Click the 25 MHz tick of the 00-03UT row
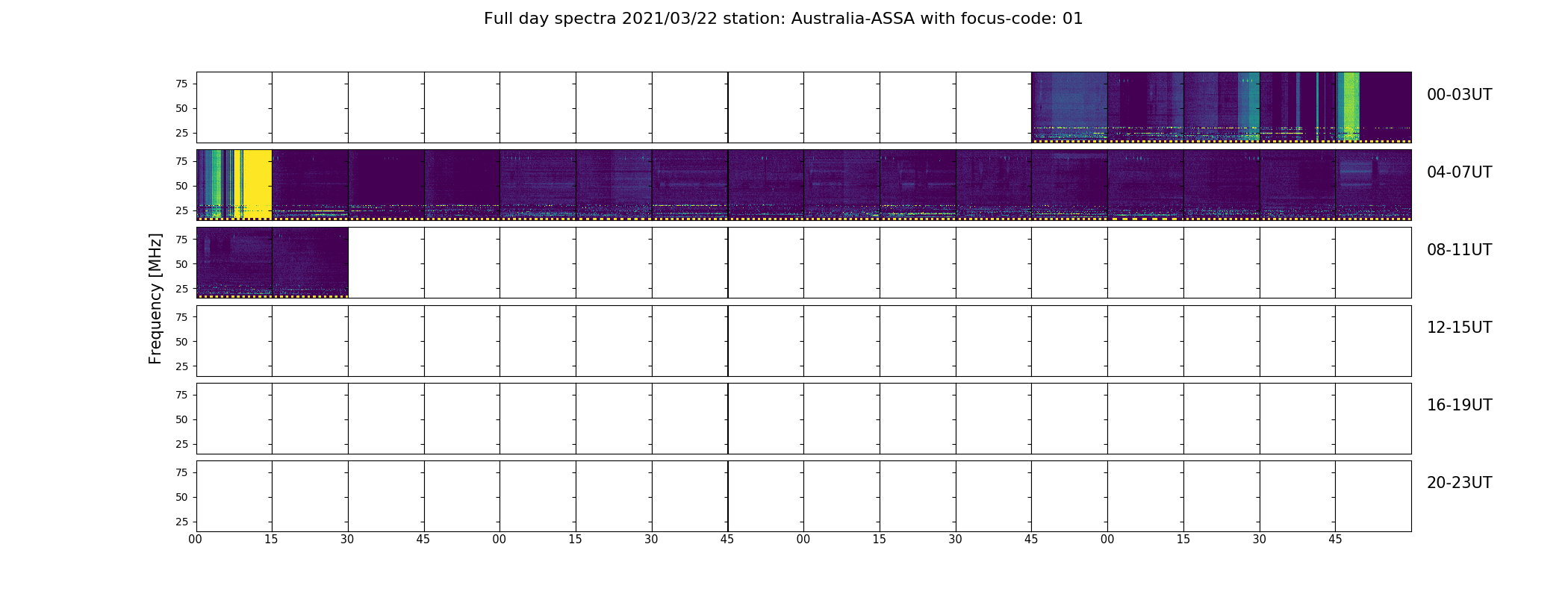This screenshot has width=1568, height=597. [181, 133]
